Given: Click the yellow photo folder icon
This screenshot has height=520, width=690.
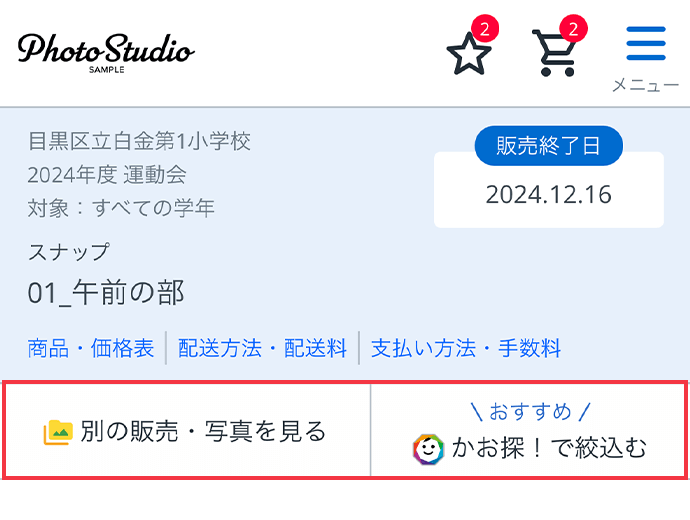Looking at the screenshot, I should [x=58, y=432].
